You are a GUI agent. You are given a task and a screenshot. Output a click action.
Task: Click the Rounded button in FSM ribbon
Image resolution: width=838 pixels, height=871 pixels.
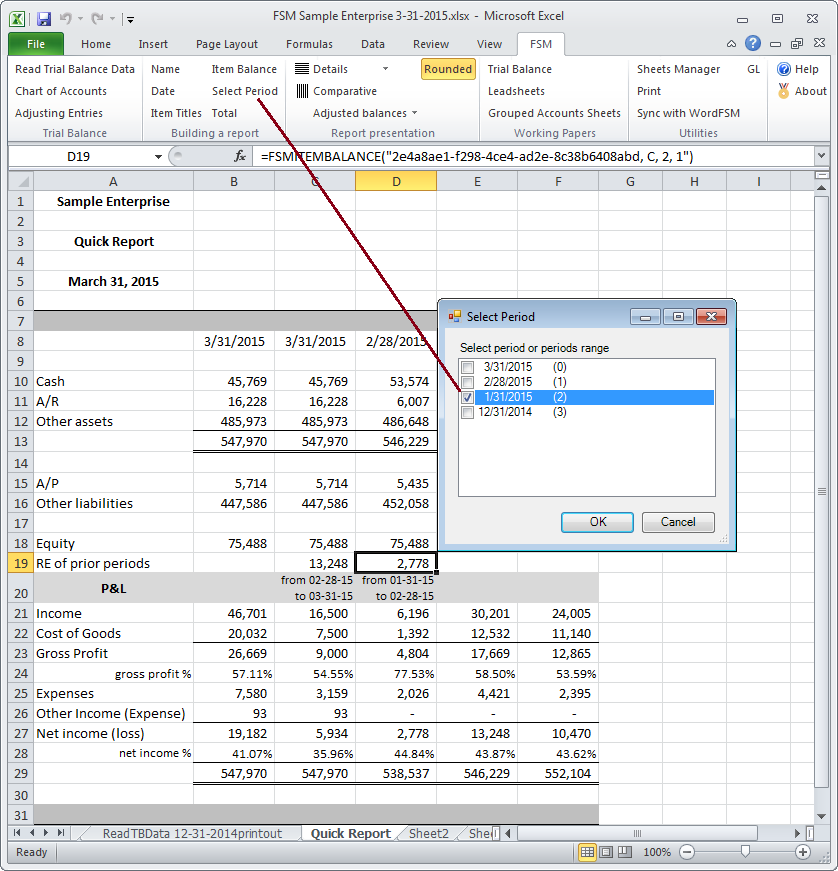point(447,69)
